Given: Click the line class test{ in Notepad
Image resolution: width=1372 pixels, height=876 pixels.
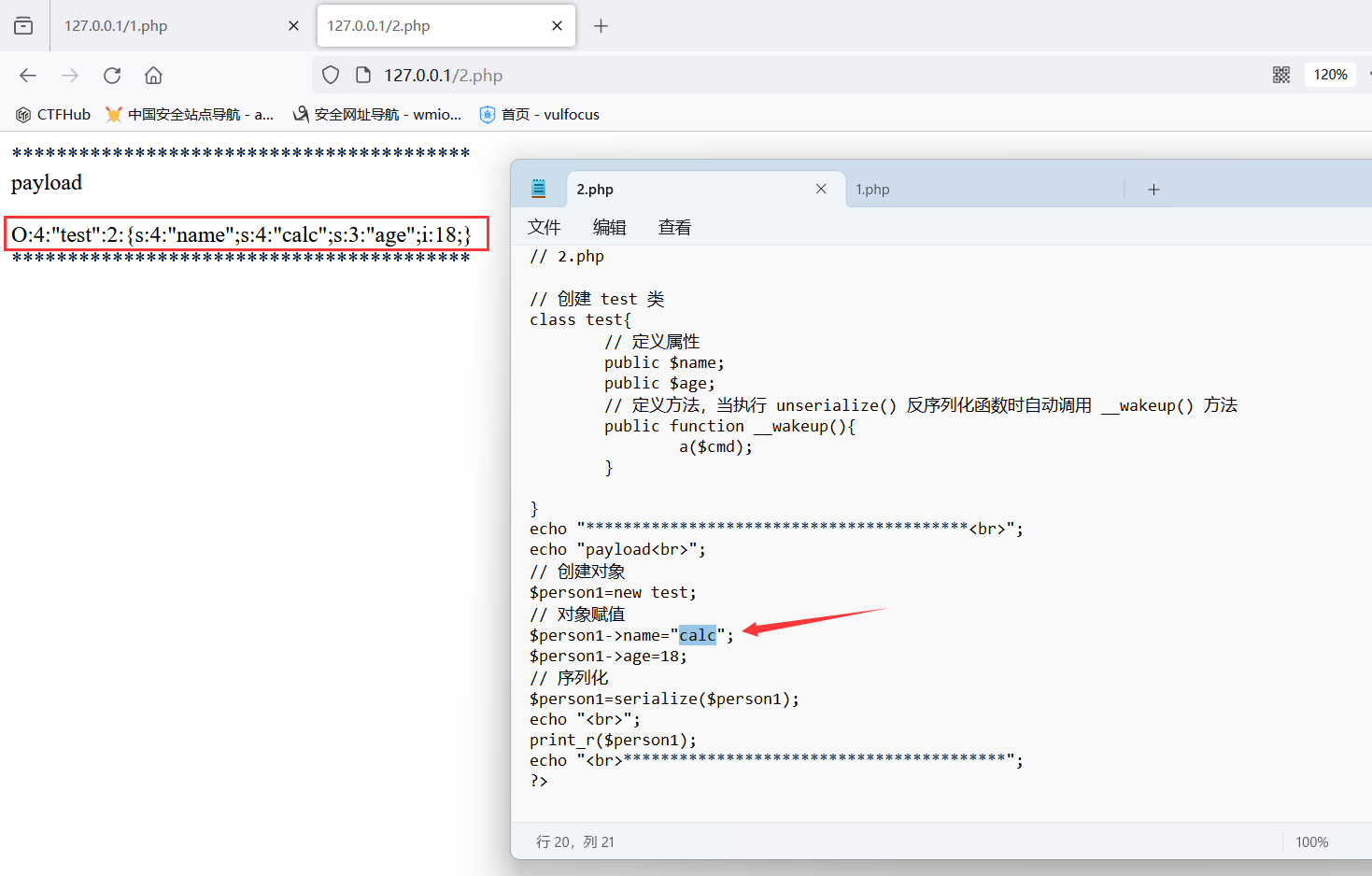Looking at the screenshot, I should point(581,319).
